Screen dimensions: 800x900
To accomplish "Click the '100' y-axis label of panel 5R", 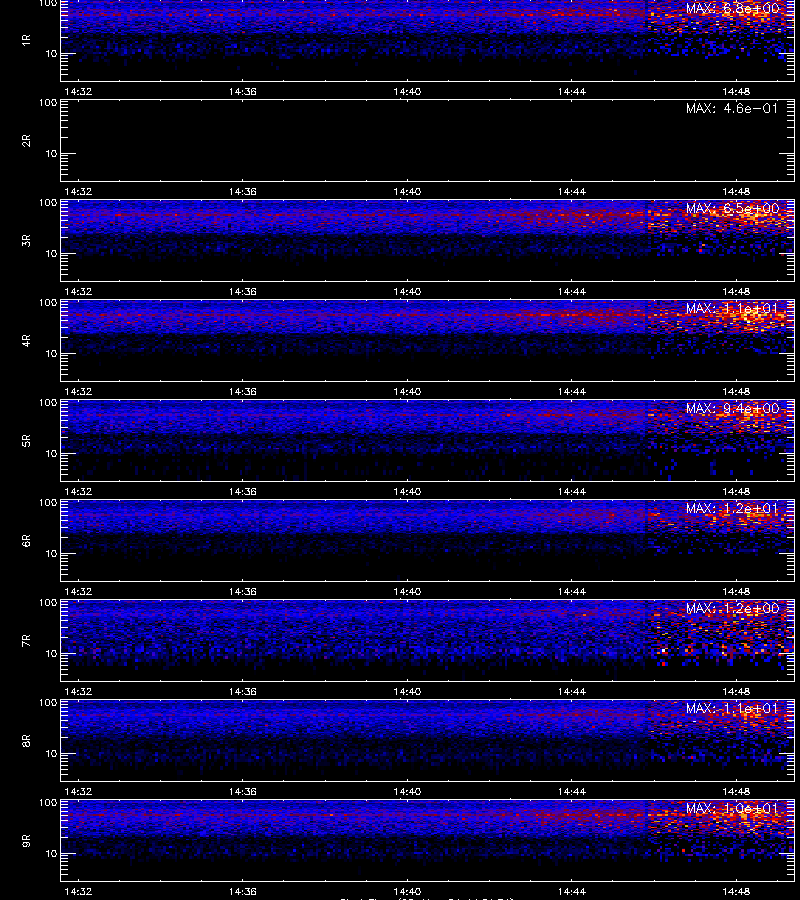I will [x=48, y=403].
